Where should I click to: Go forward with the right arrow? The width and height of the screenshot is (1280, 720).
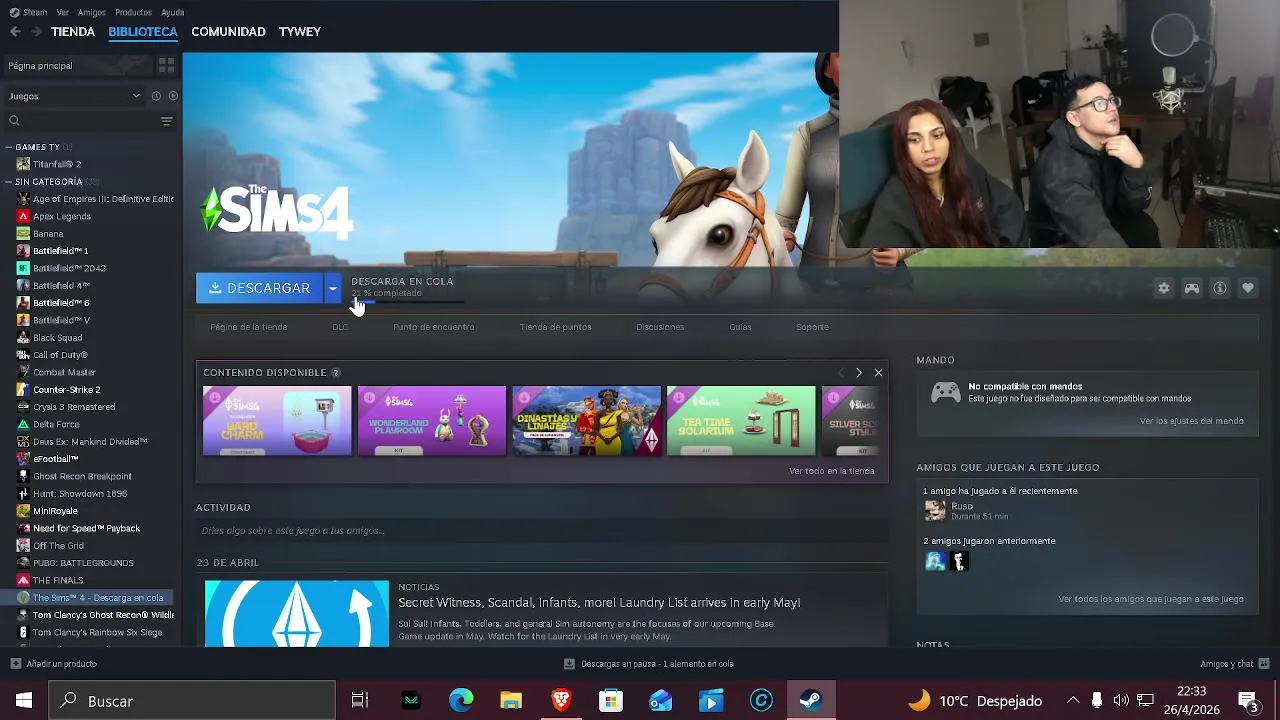point(36,32)
